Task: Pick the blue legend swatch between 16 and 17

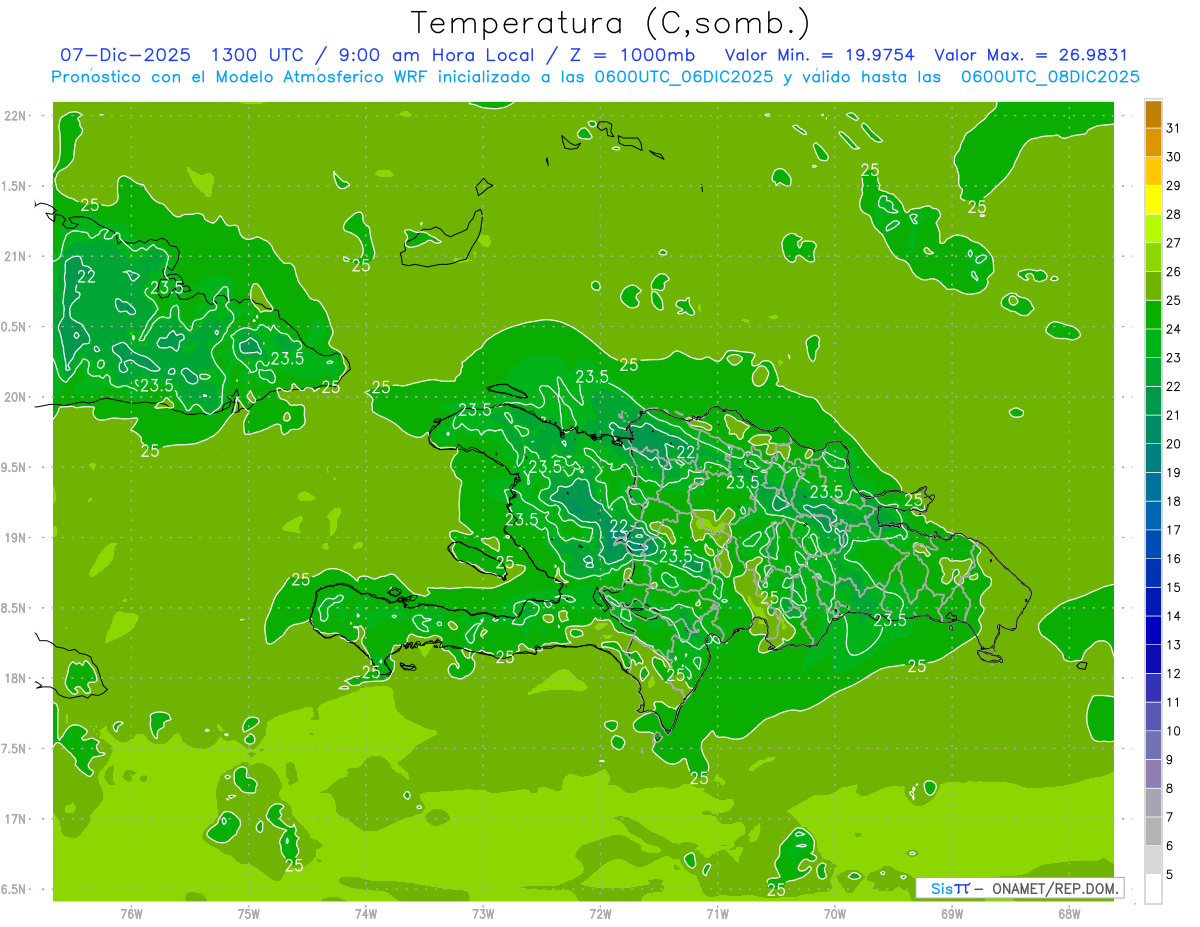Action: pyautogui.click(x=1153, y=545)
